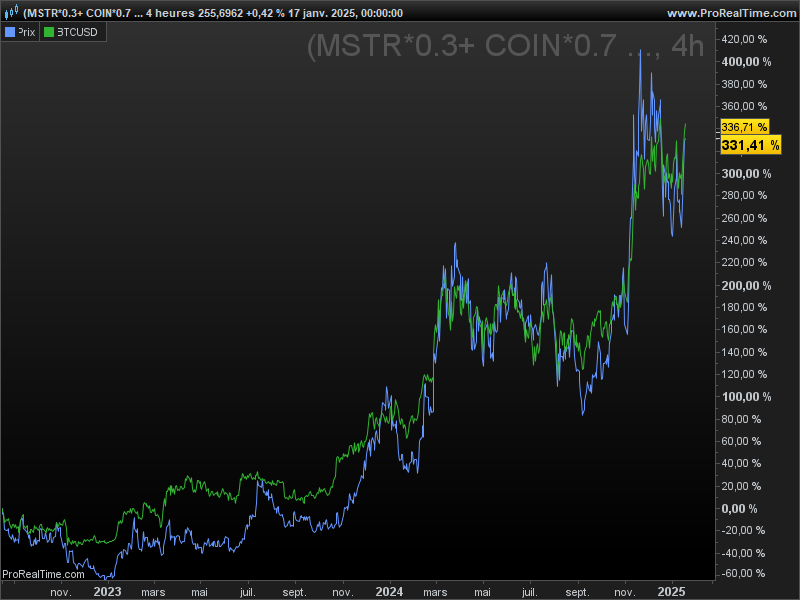The width and height of the screenshot is (800, 600).
Task: Click the 80,00 % axis label
Action: tap(741, 419)
